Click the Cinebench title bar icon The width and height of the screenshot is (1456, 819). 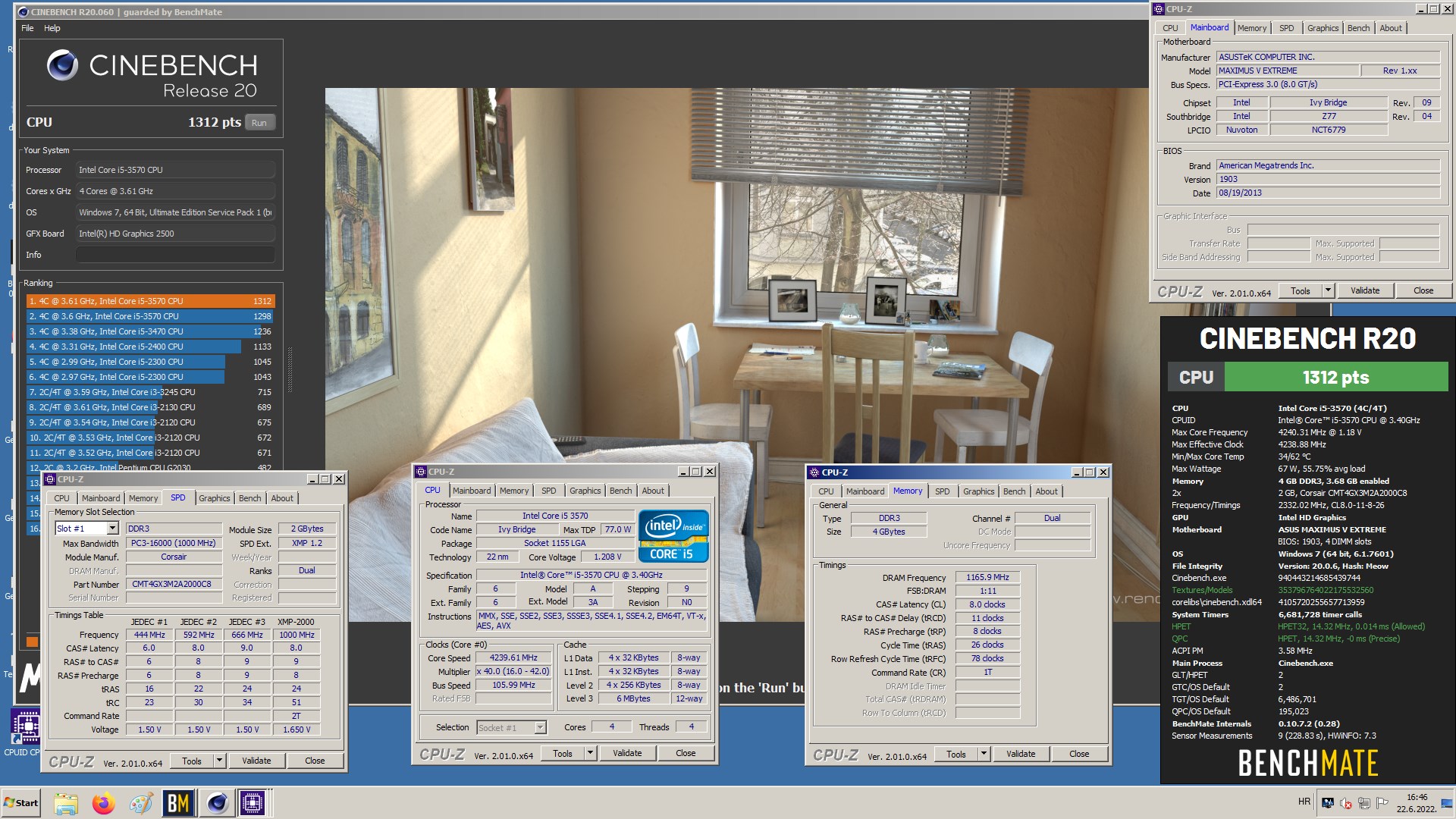23,12
